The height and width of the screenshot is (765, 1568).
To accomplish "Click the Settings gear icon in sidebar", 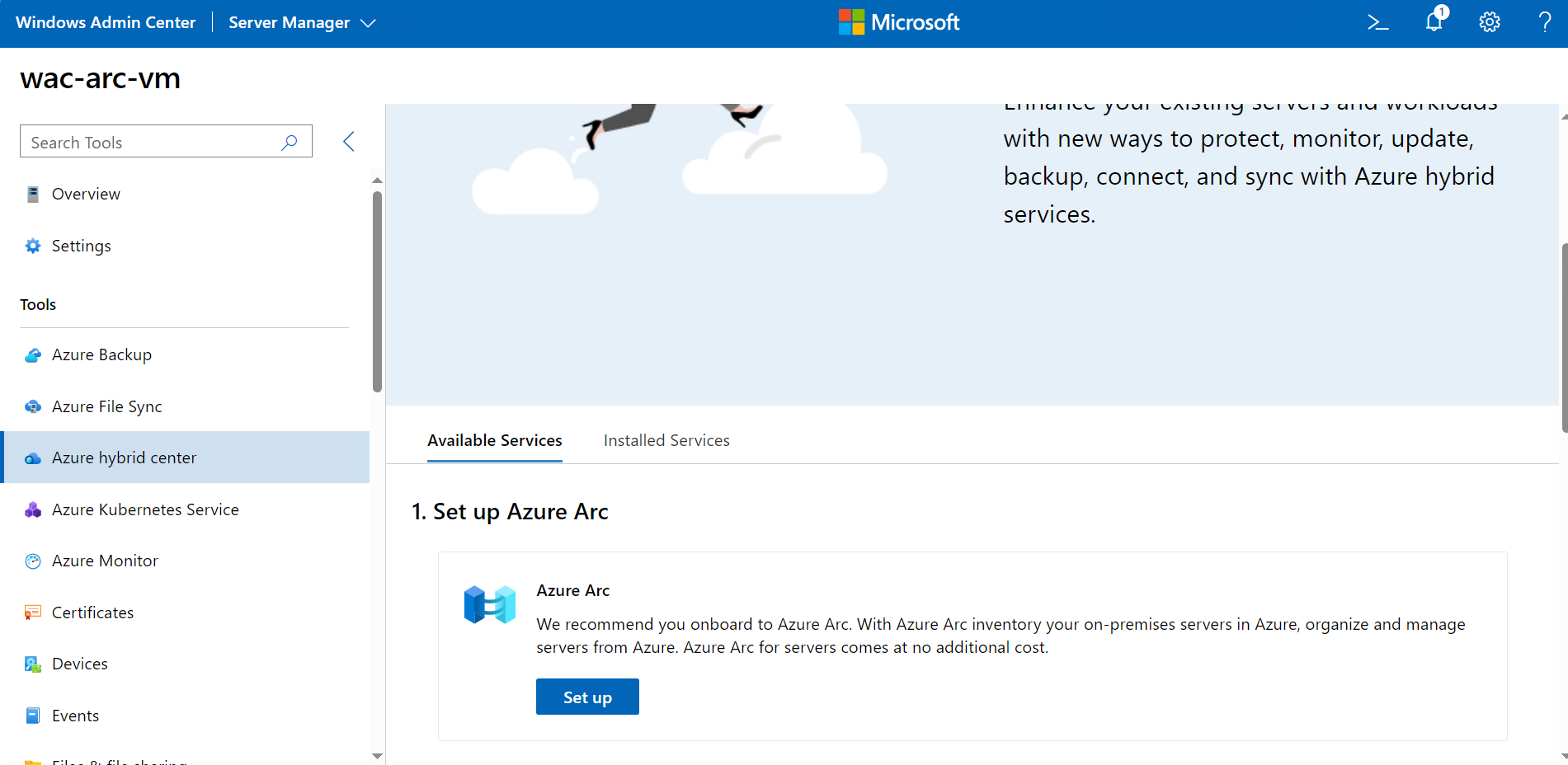I will pyautogui.click(x=33, y=246).
